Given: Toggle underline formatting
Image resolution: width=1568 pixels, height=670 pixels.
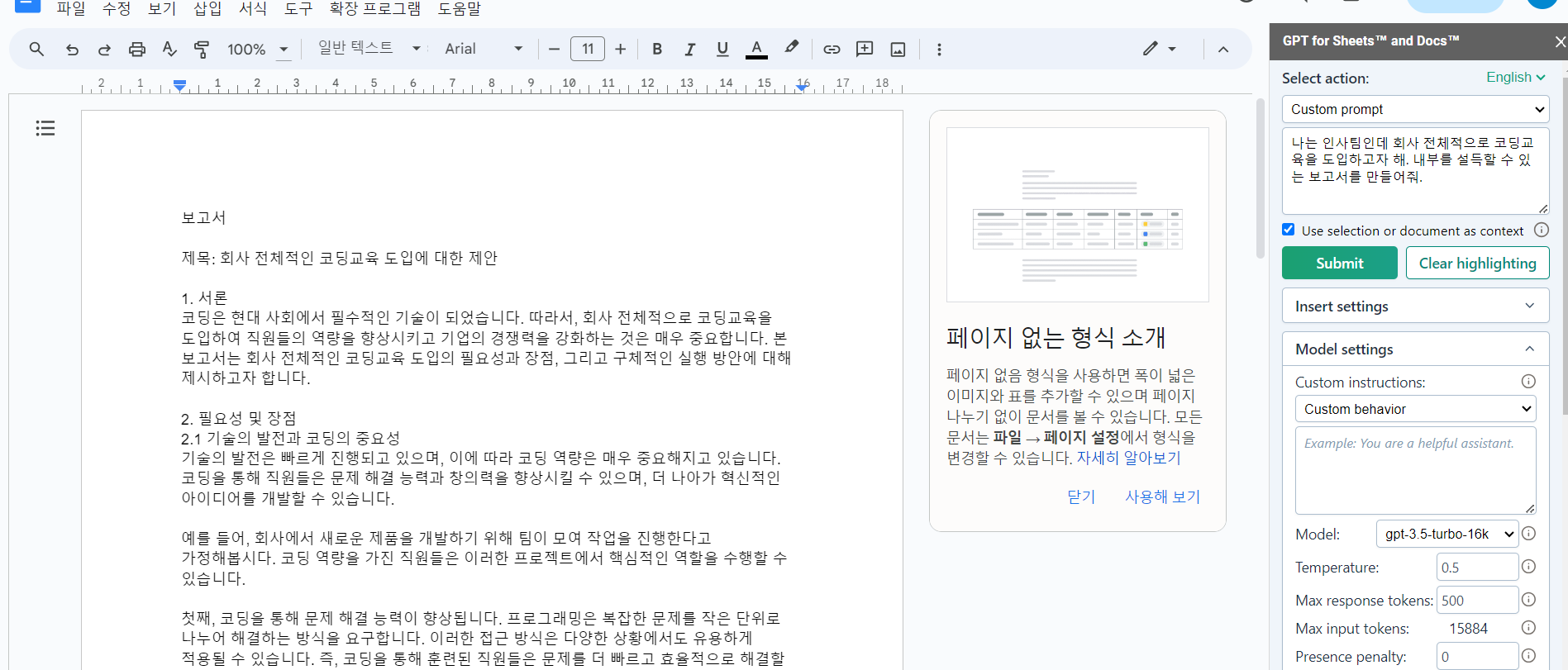Looking at the screenshot, I should tap(722, 50).
